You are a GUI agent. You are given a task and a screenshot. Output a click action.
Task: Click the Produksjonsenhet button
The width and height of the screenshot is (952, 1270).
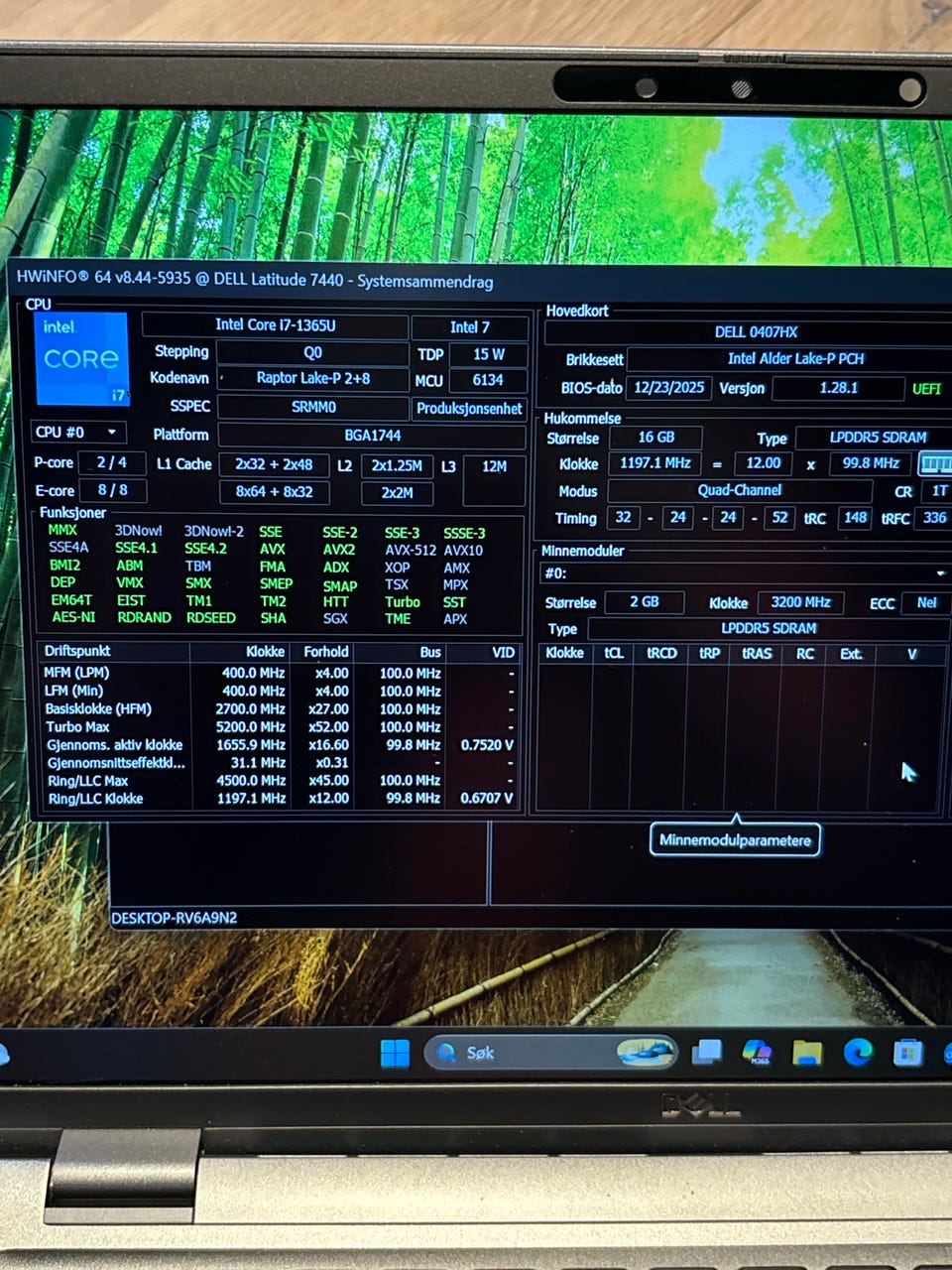[x=469, y=408]
